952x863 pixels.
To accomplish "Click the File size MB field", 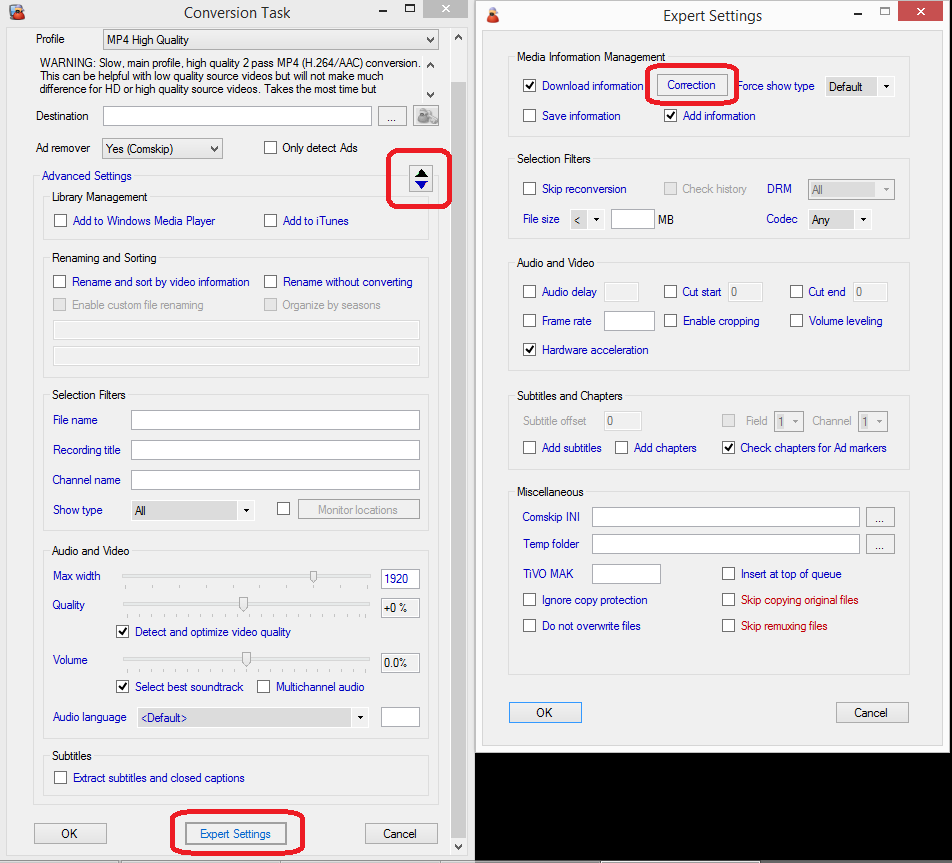I will tap(633, 219).
